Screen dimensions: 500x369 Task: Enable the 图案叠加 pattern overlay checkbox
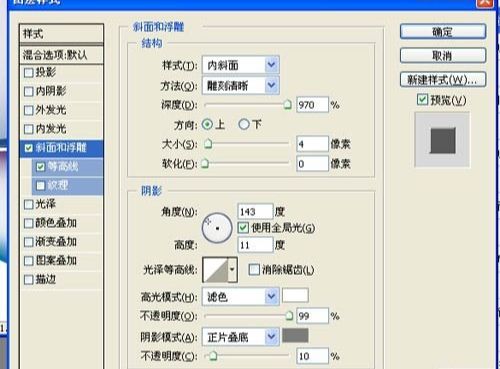click(29, 261)
